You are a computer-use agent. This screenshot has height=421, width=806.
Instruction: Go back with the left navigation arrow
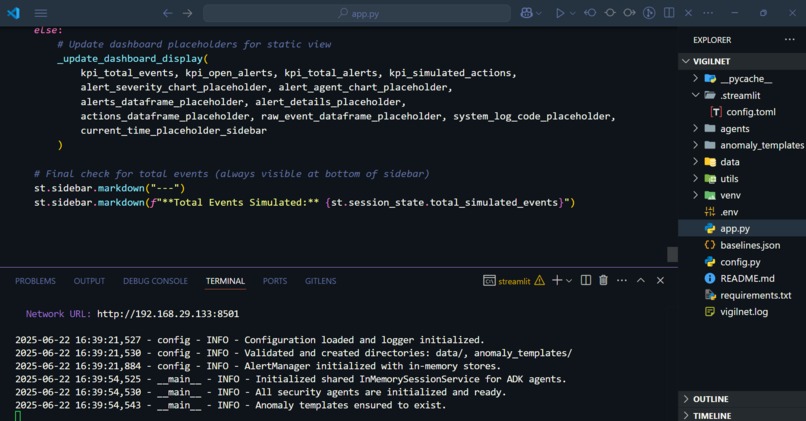(168, 13)
